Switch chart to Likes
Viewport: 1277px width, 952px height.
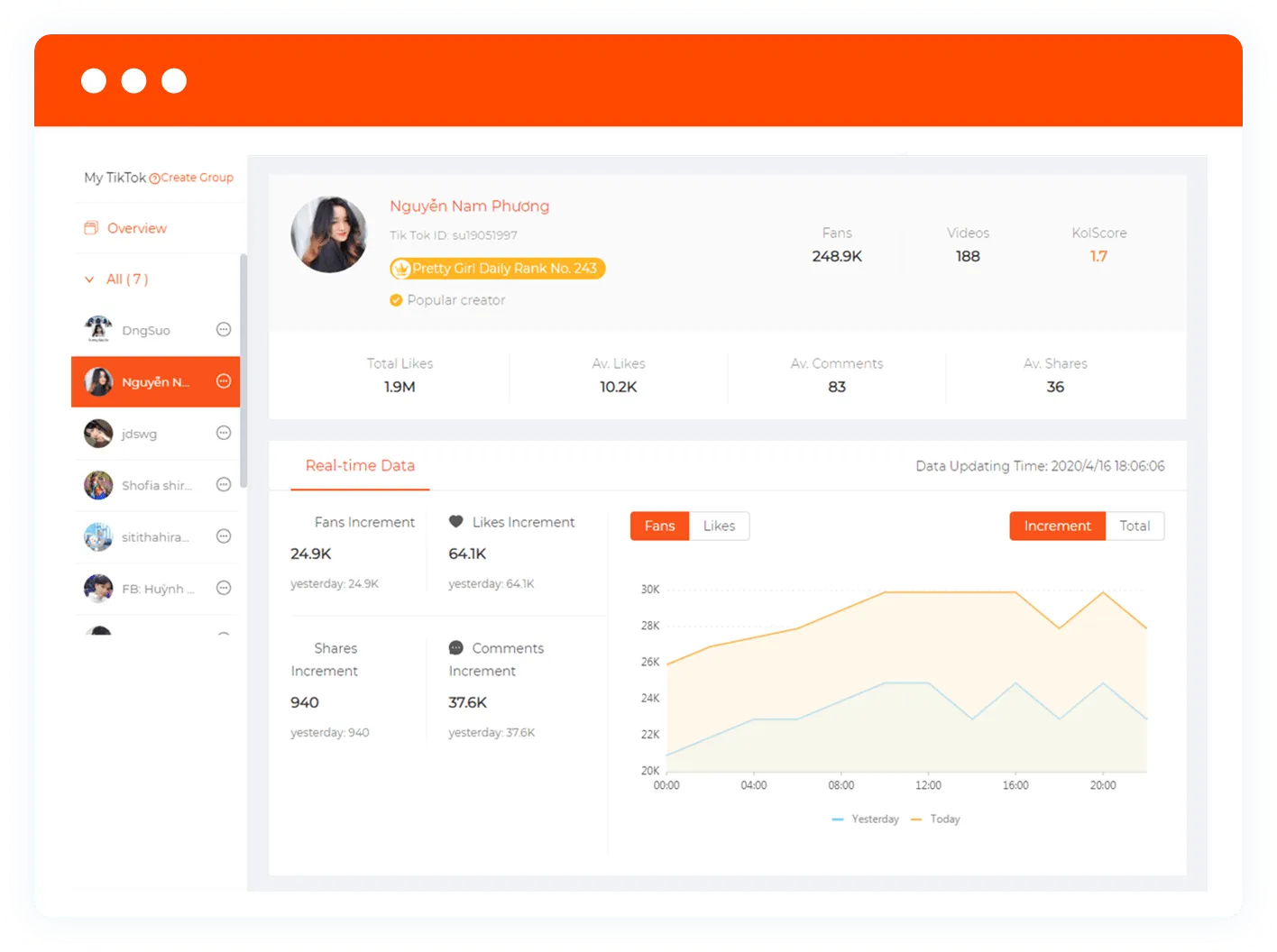tap(719, 526)
